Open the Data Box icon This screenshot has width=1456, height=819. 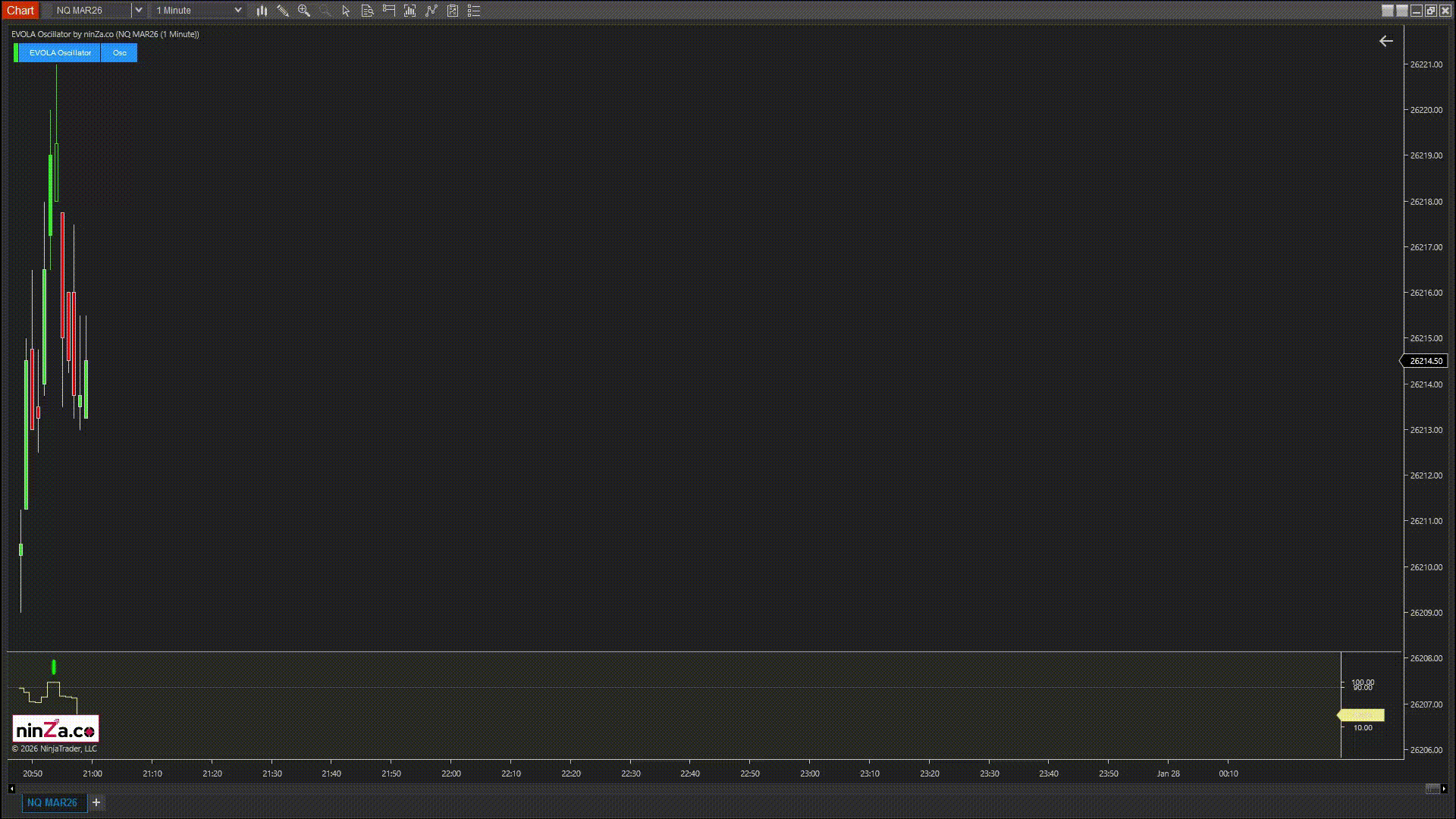367,11
